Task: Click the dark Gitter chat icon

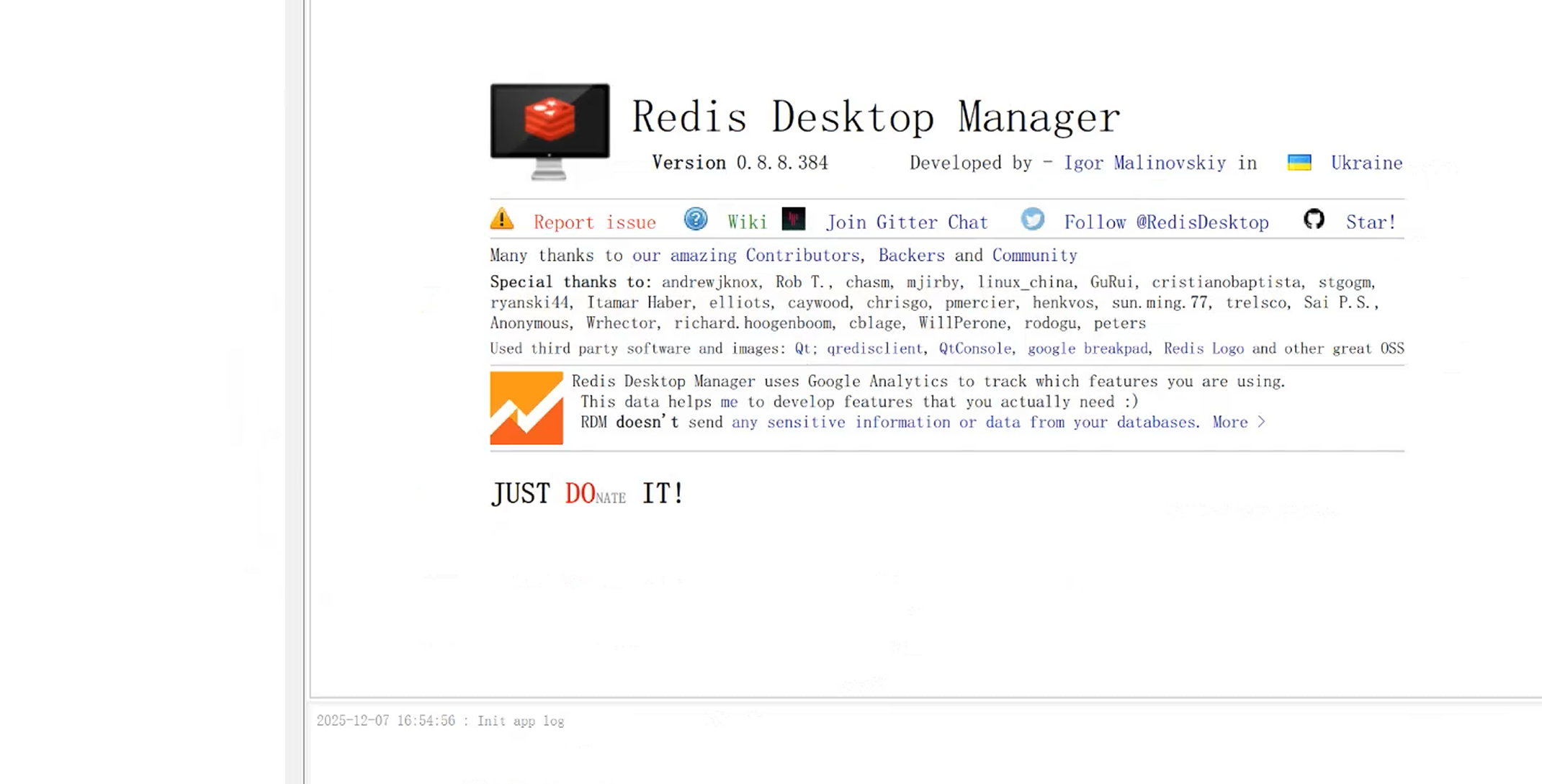Action: pos(793,219)
